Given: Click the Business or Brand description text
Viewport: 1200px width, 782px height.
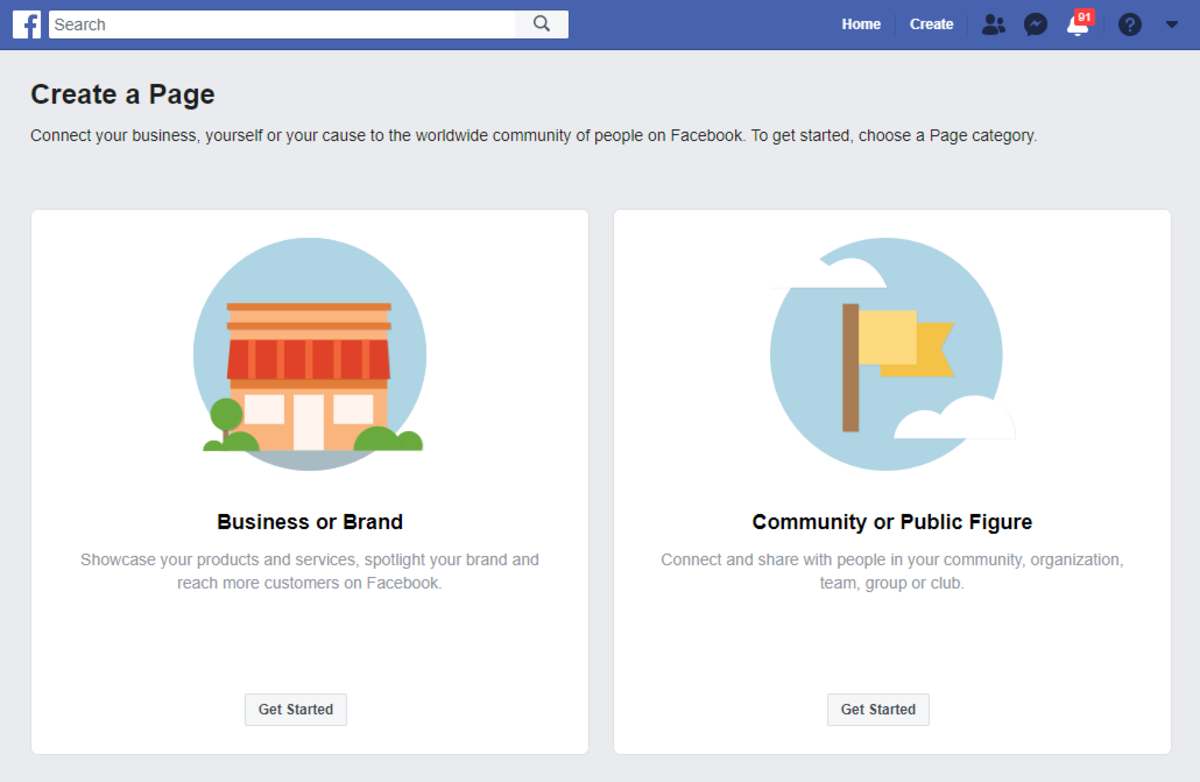Looking at the screenshot, I should [x=309, y=570].
